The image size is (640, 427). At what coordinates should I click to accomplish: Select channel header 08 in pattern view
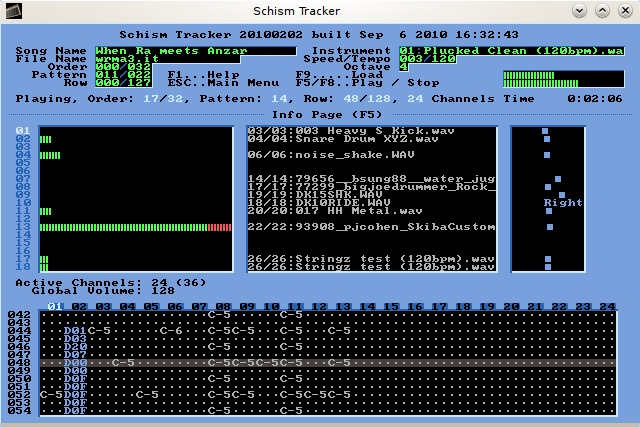(x=223, y=307)
